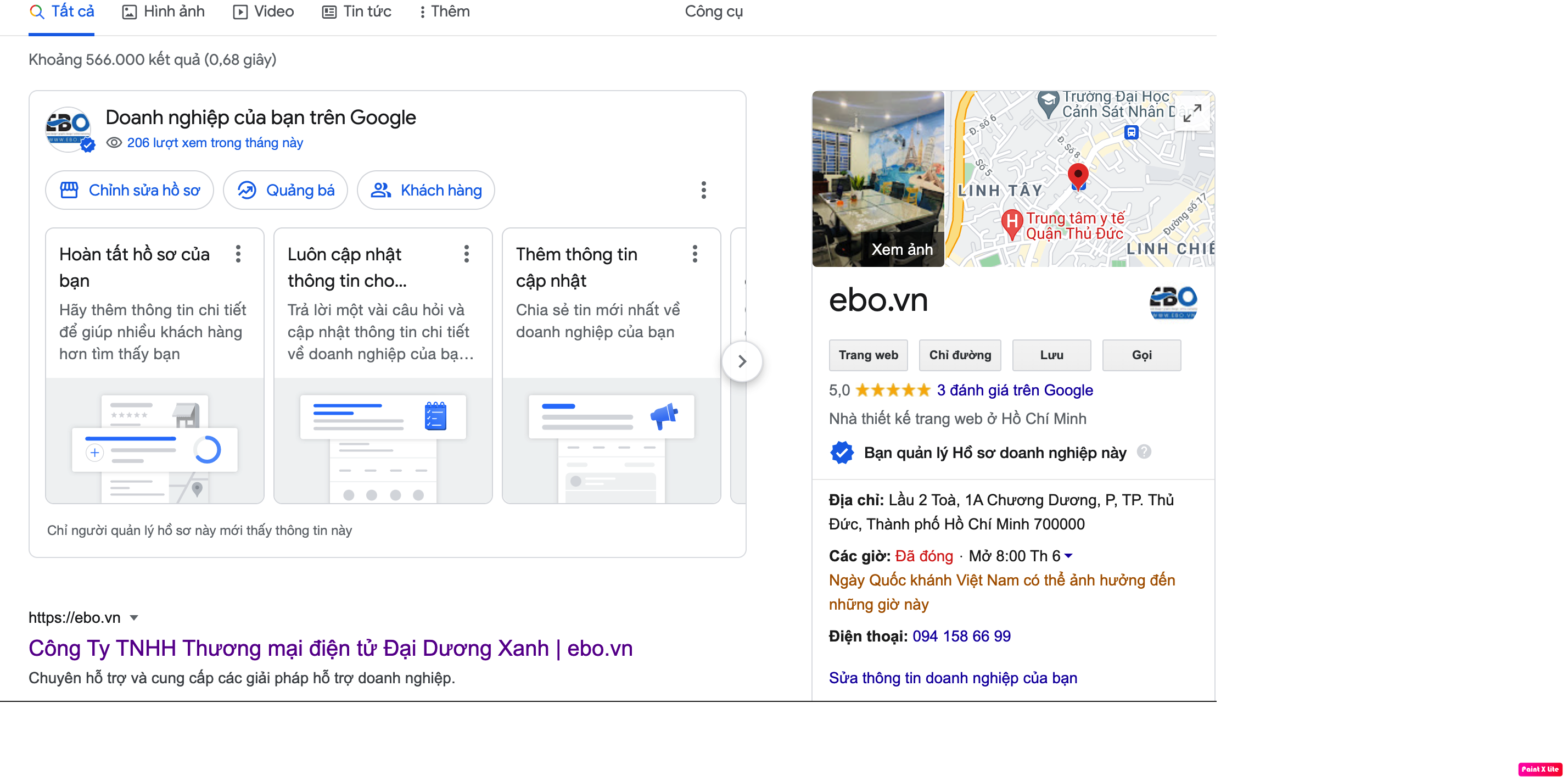Image resolution: width=1568 pixels, height=781 pixels.
Task: Click the eye views icon
Action: tap(114, 143)
